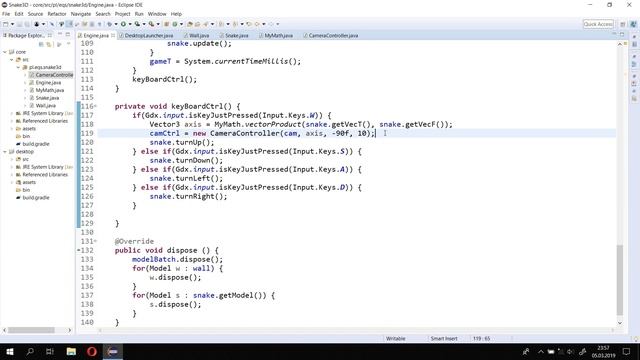Collapse keyBoardCtrl method fold at line 116
This screenshot has height=360, width=640.
(x=96, y=107)
